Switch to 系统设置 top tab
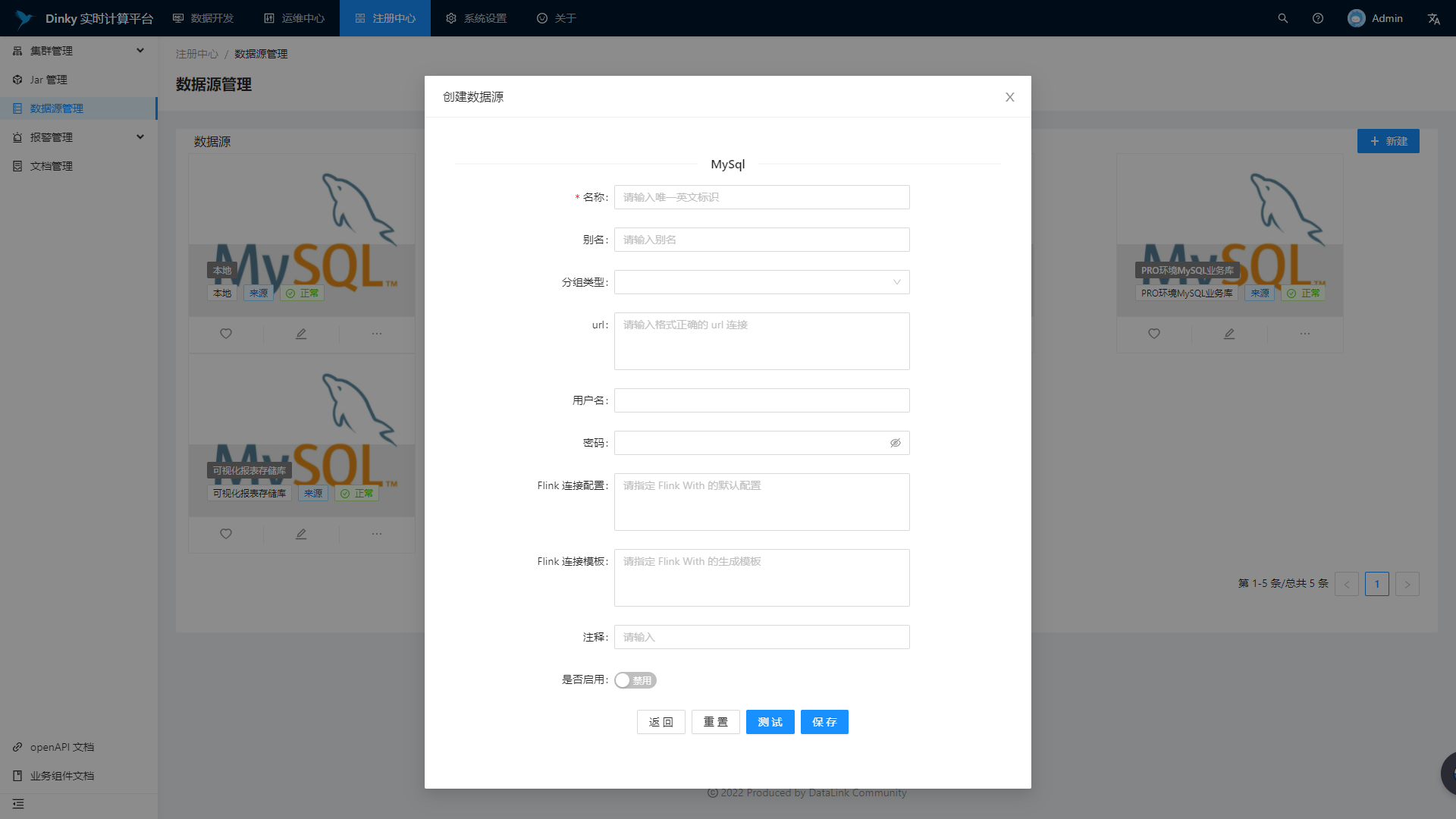The width and height of the screenshot is (1456, 819). [x=476, y=18]
